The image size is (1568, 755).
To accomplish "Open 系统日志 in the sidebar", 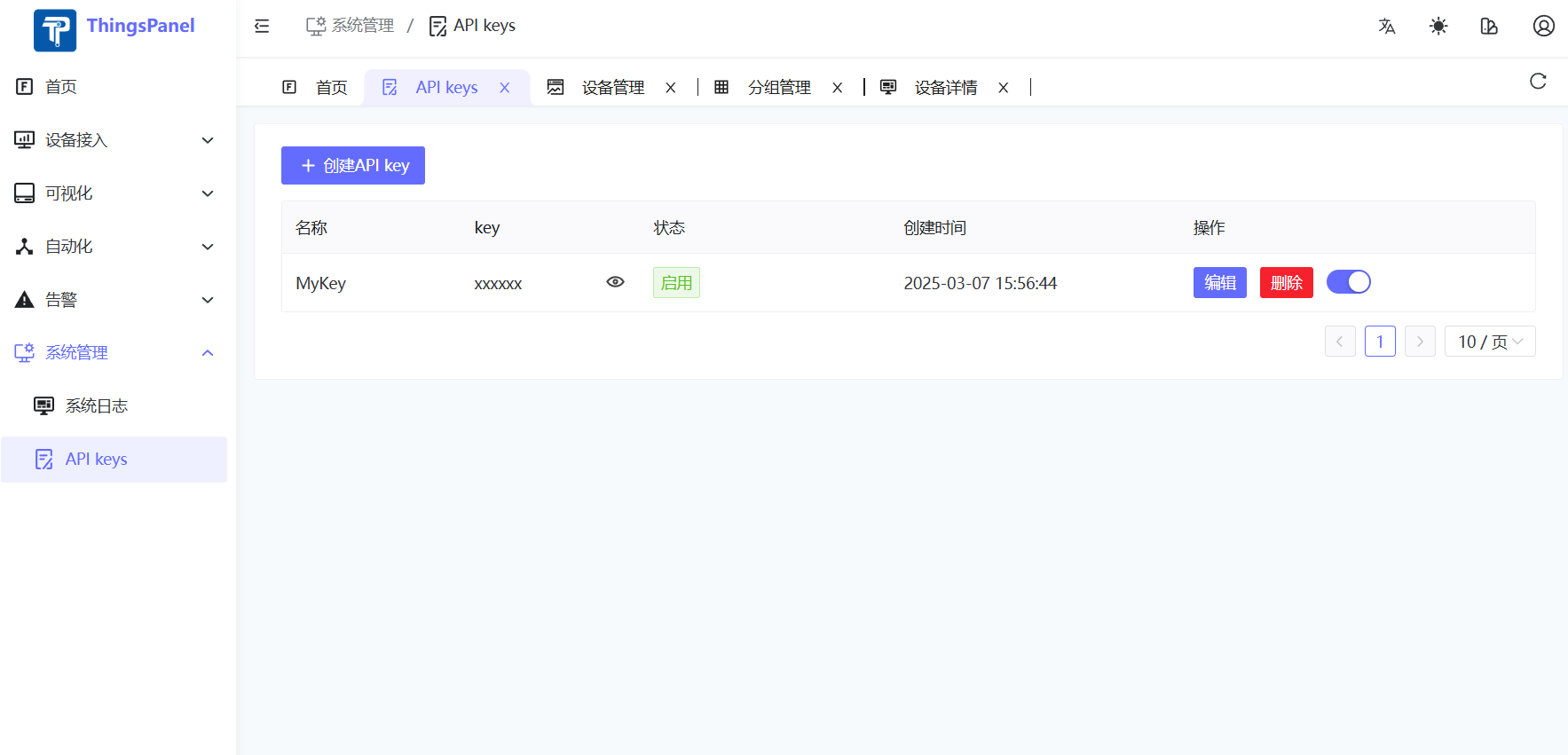I will [96, 406].
